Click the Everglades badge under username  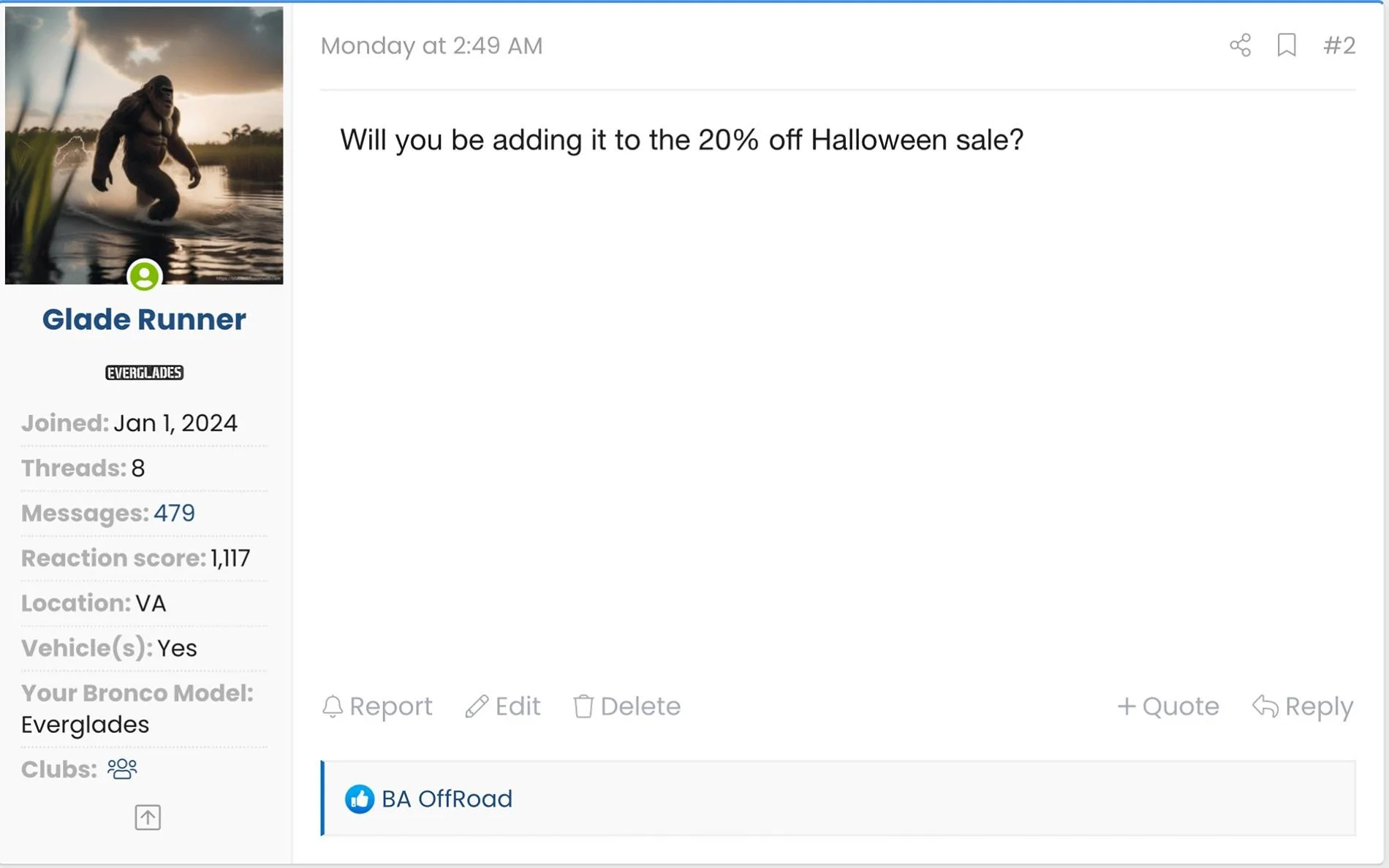[144, 373]
